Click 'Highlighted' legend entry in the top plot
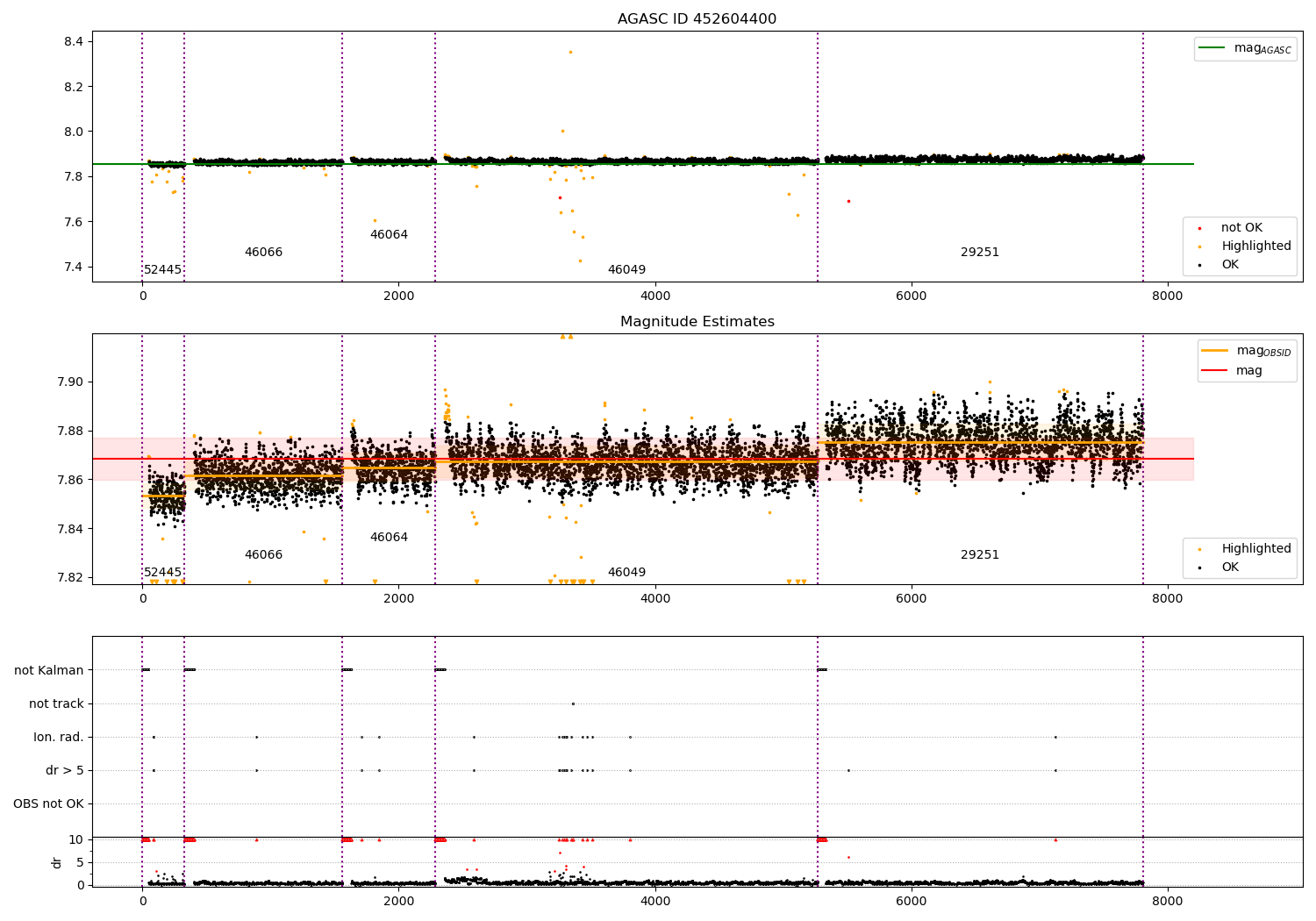 tap(1255, 246)
